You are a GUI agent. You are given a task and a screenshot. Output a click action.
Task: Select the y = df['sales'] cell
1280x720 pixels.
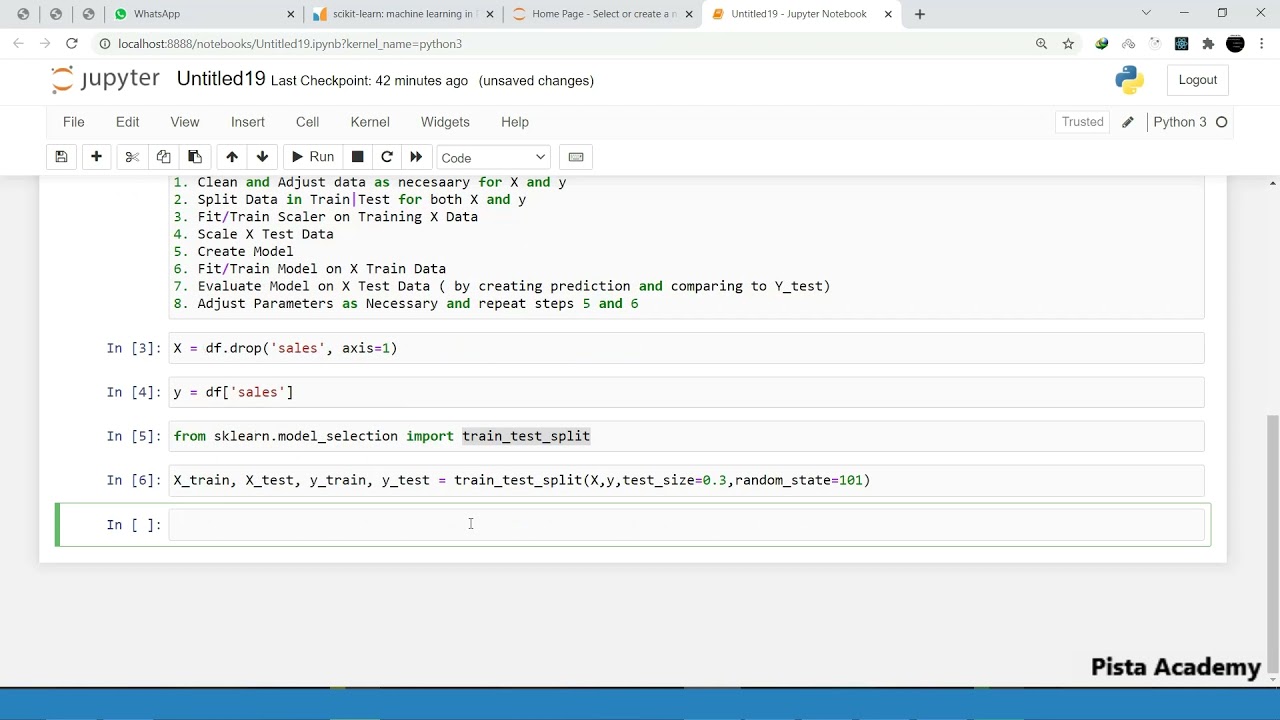tap(686, 393)
